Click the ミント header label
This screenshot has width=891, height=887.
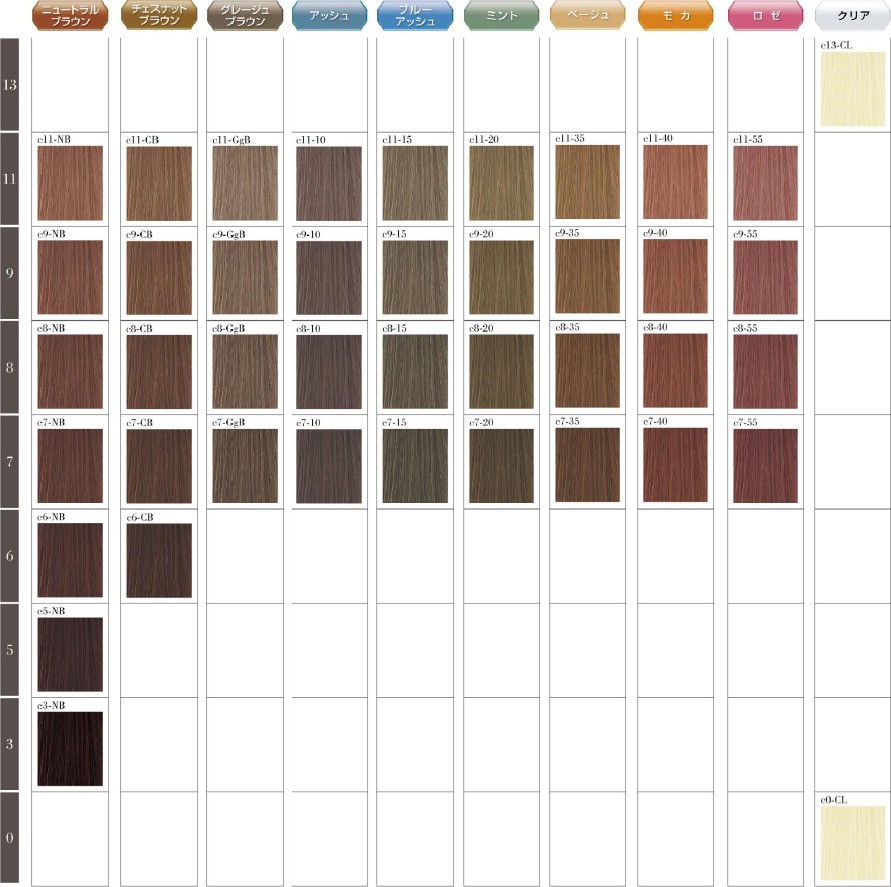(500, 14)
